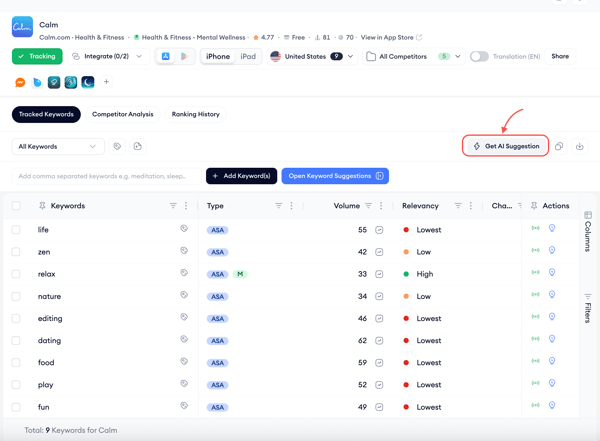Select the iPad device tab

coord(248,57)
